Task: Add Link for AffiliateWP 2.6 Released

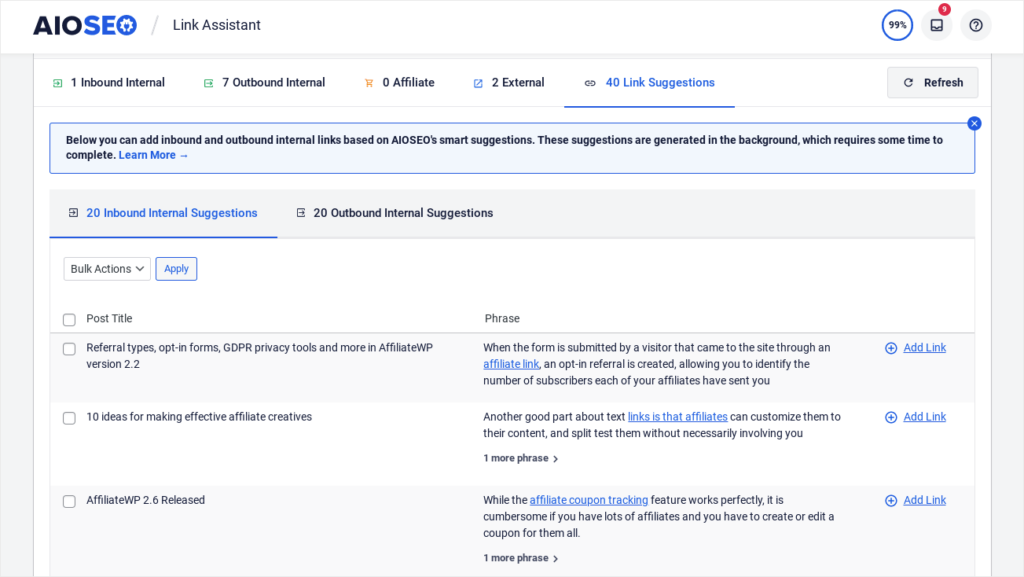Action: (924, 501)
